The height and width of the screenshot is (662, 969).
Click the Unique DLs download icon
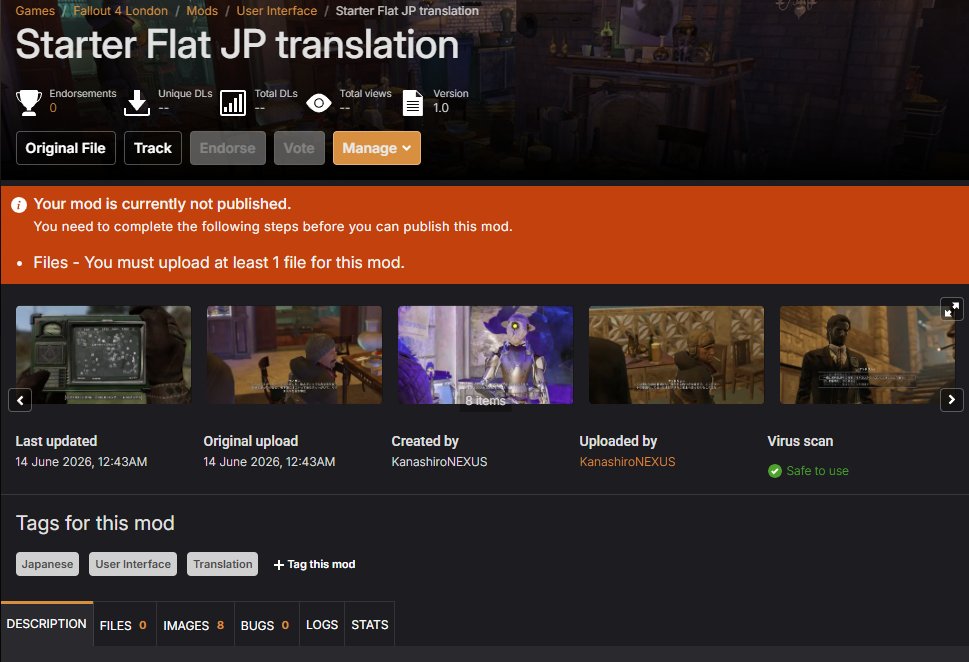[x=137, y=102]
